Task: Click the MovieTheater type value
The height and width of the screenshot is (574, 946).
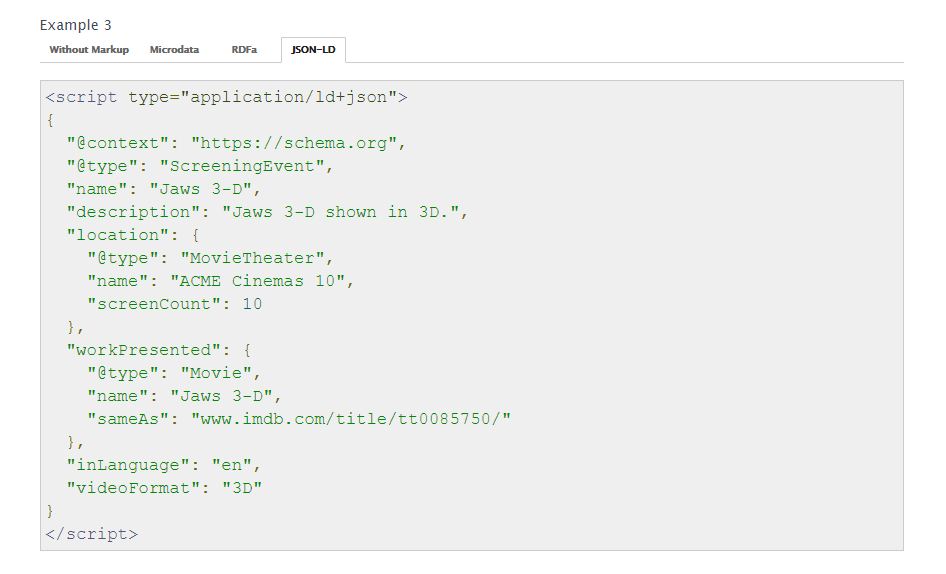Action: point(252,258)
